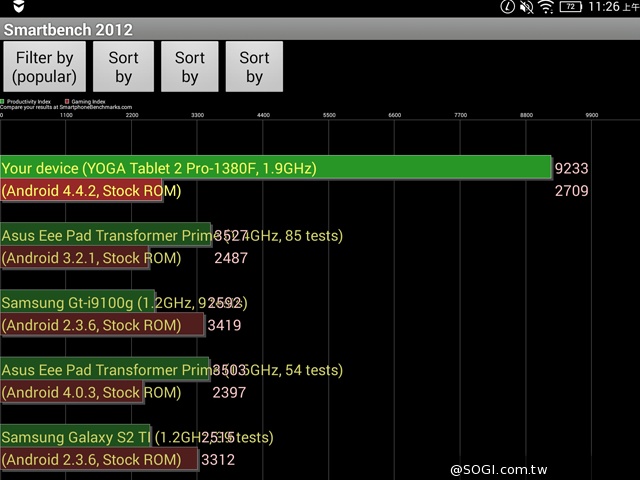This screenshot has width=640, height=480.
Task: Select the Android 4.0.3 Stock ROM bar
Action: tap(72, 392)
